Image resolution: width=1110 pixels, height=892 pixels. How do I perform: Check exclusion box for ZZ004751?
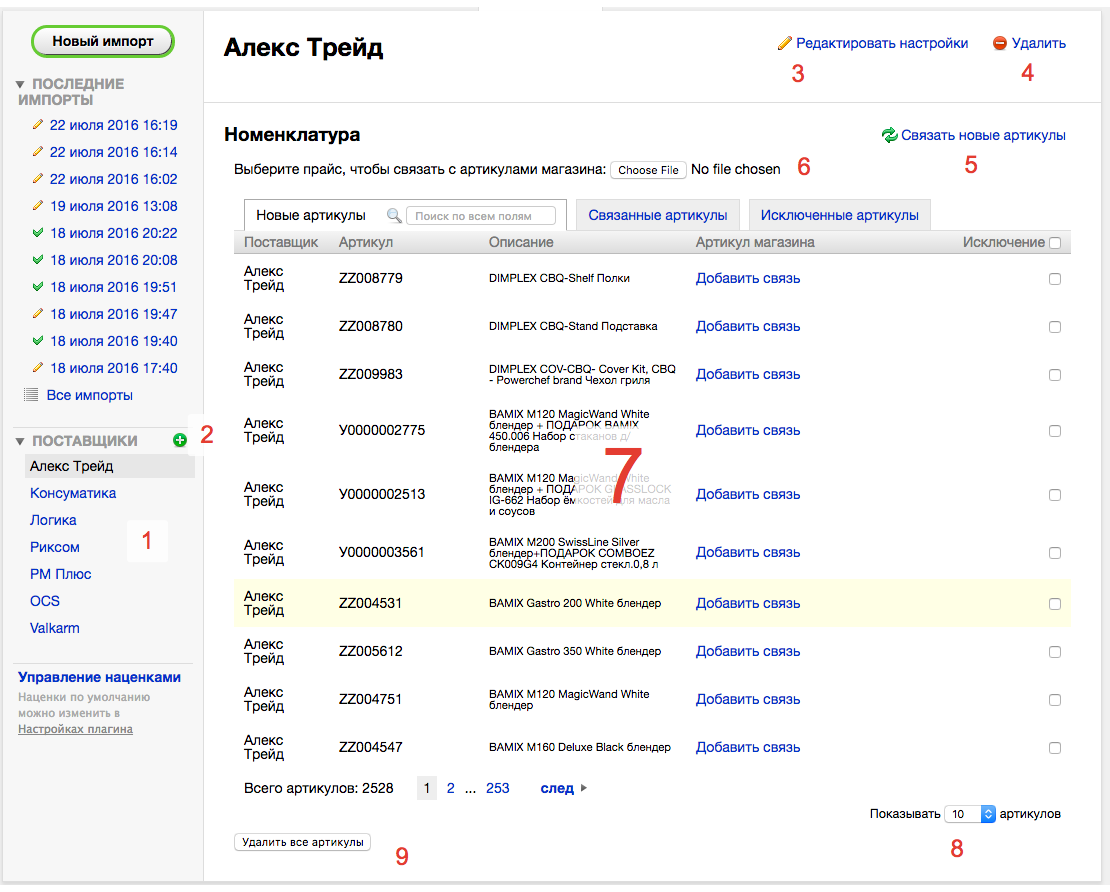(1055, 700)
